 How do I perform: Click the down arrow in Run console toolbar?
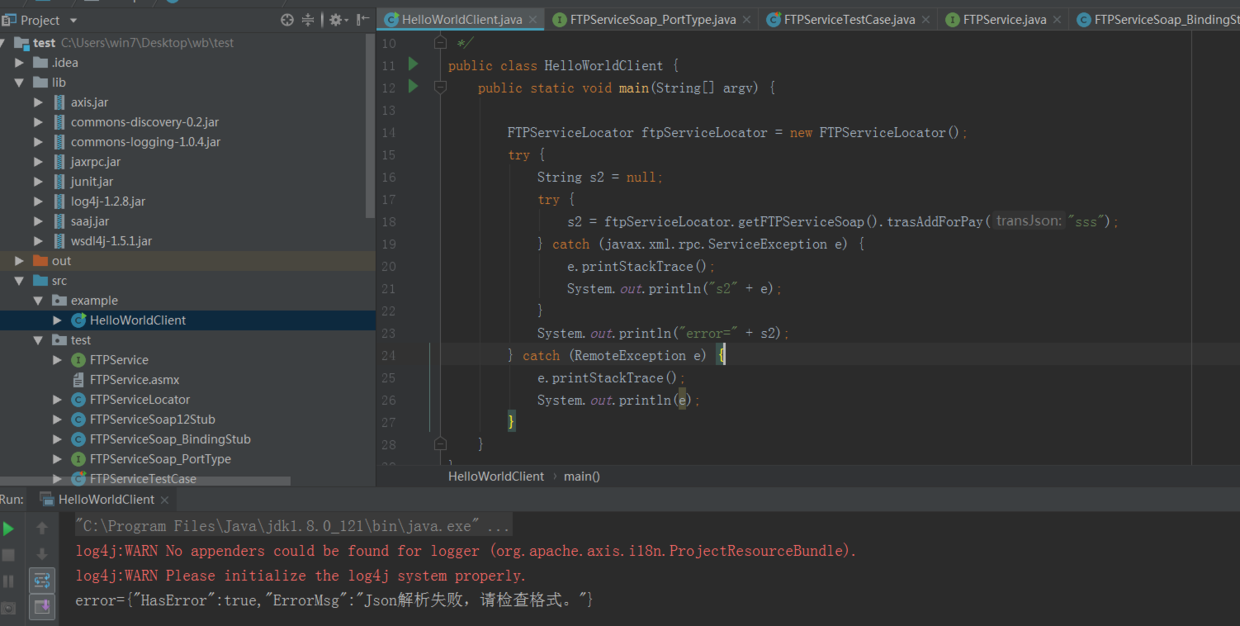pyautogui.click(x=42, y=554)
